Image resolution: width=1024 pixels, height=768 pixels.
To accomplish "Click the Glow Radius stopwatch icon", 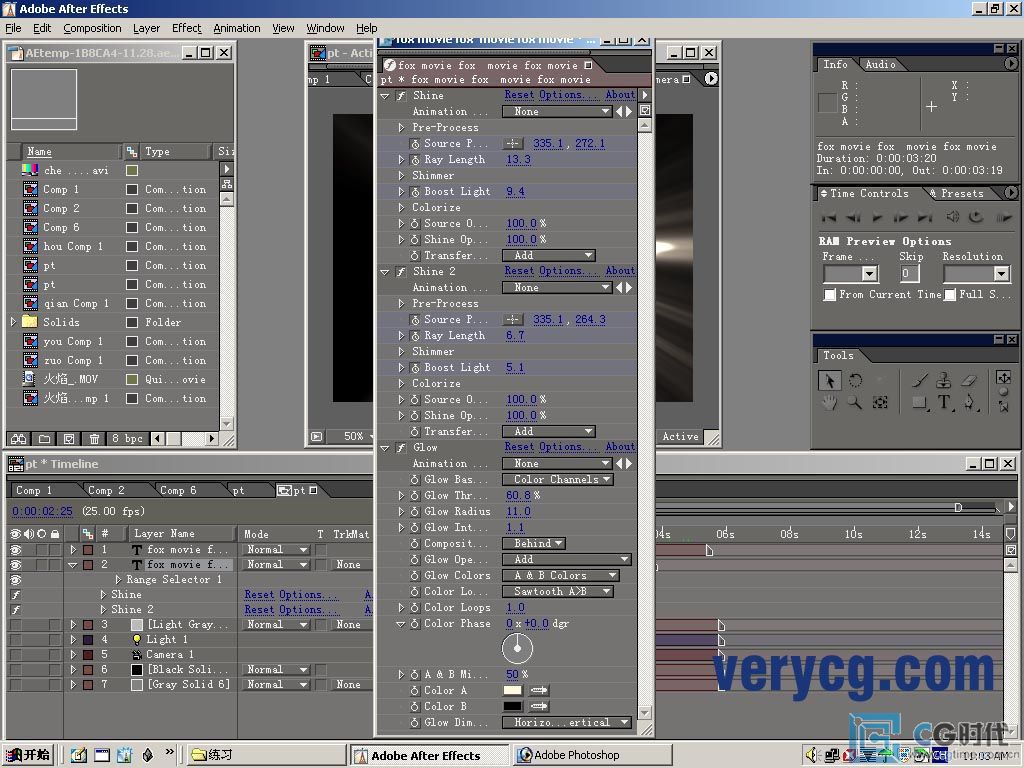I will (x=415, y=511).
